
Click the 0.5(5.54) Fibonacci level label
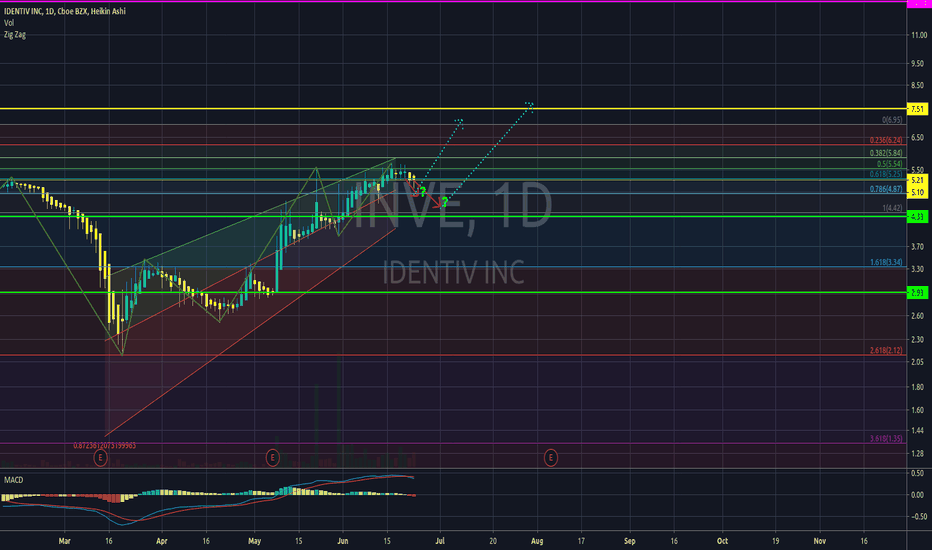(x=889, y=164)
